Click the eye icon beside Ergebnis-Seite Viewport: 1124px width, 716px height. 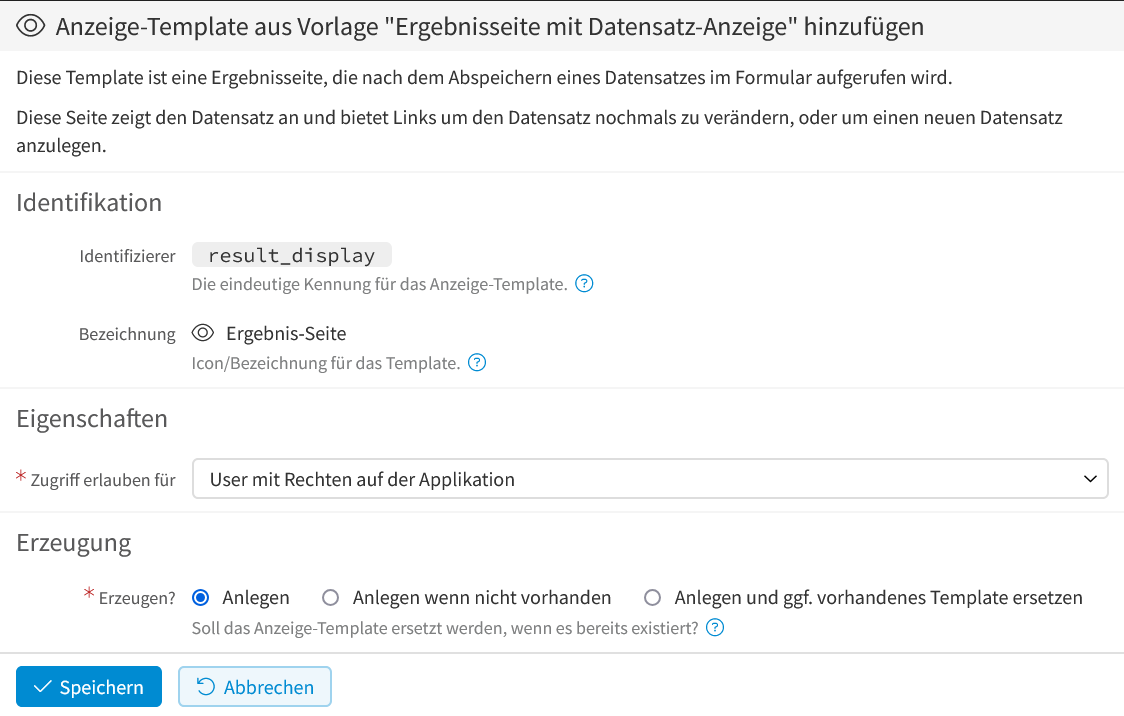tap(203, 333)
